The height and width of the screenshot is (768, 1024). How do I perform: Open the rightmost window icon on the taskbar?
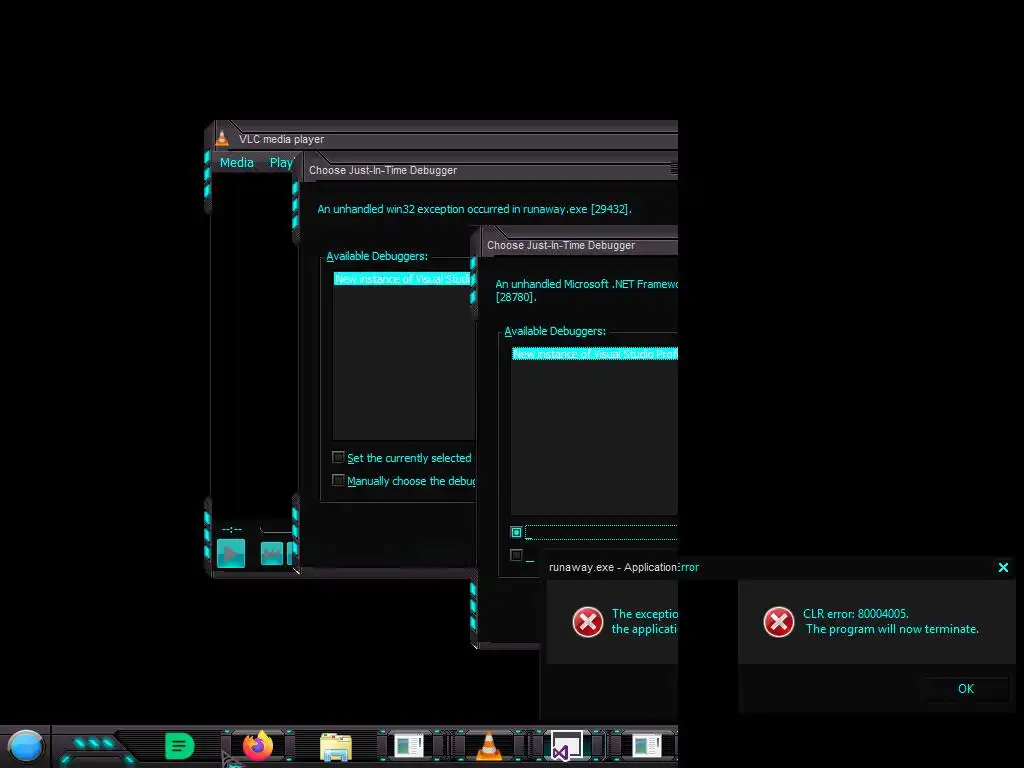(x=647, y=746)
